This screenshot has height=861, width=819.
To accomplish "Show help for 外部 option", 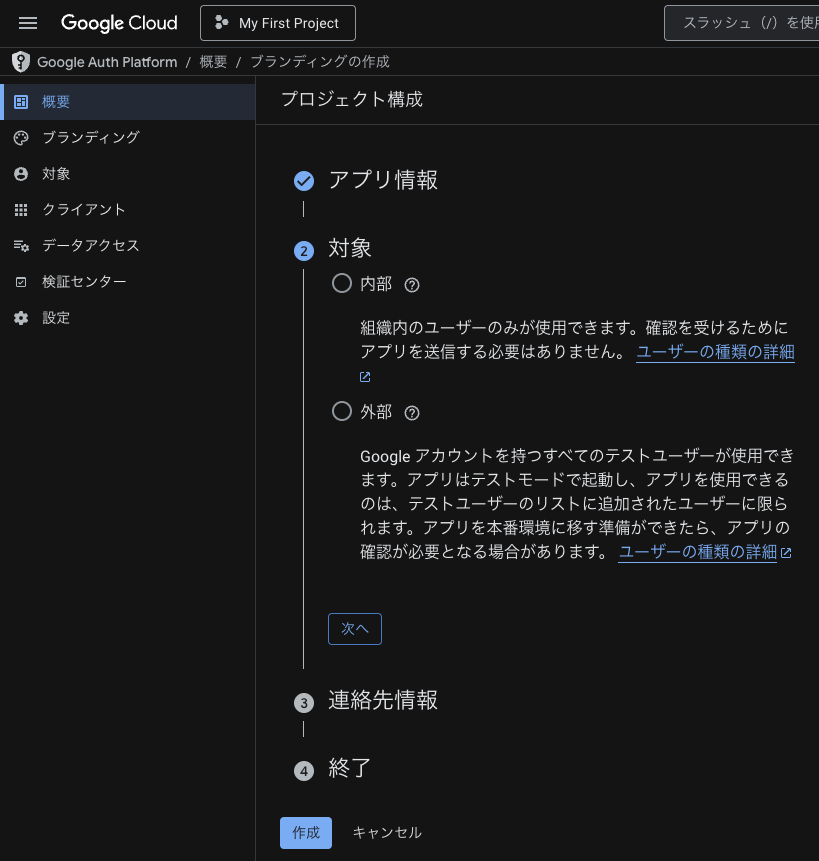I will coord(412,413).
